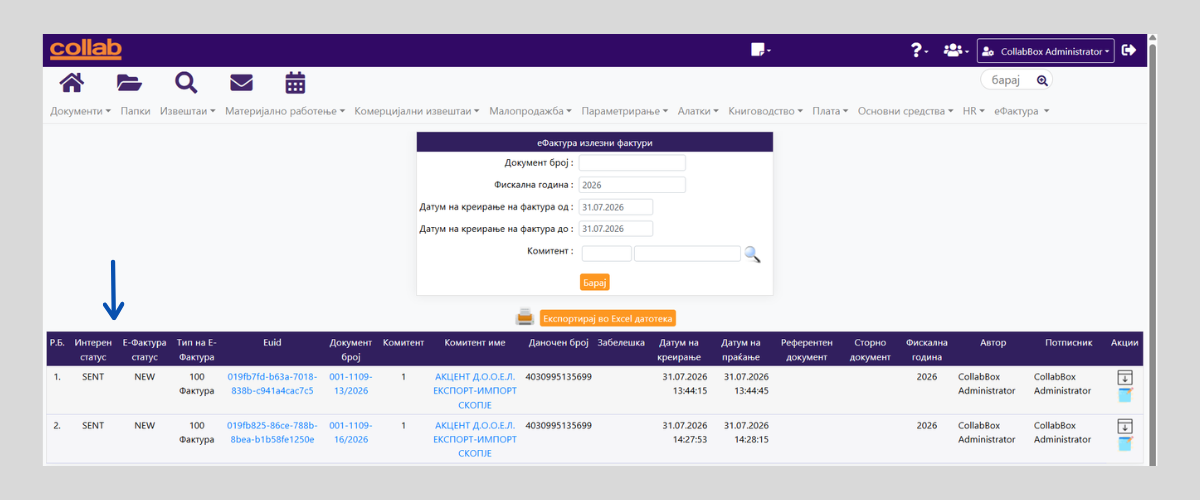Viewport: 1200px width, 500px height.
Task: Expand the еФактура dropdown menu
Action: point(1021,111)
